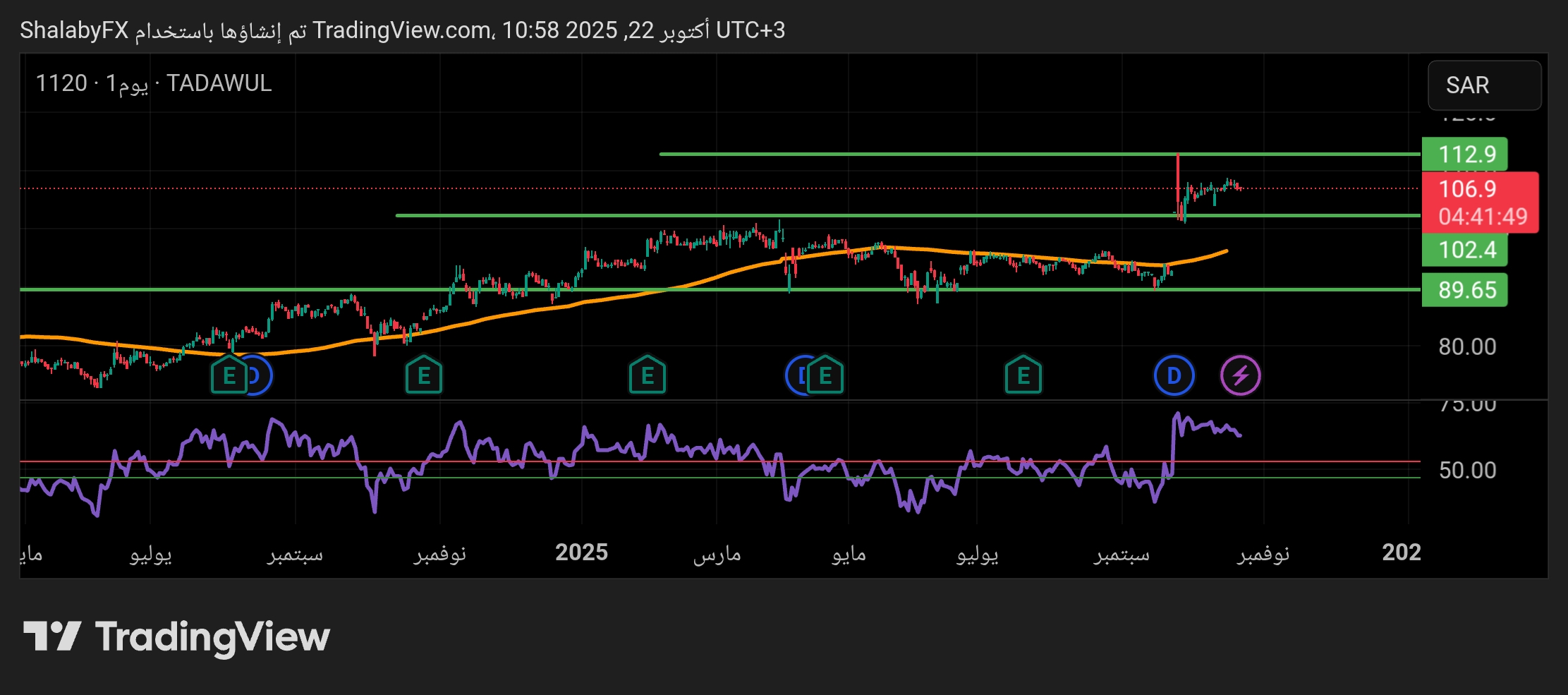The height and width of the screenshot is (695, 1568).
Task: Click the 1120 TADAWUL symbol title
Action: coord(153,83)
